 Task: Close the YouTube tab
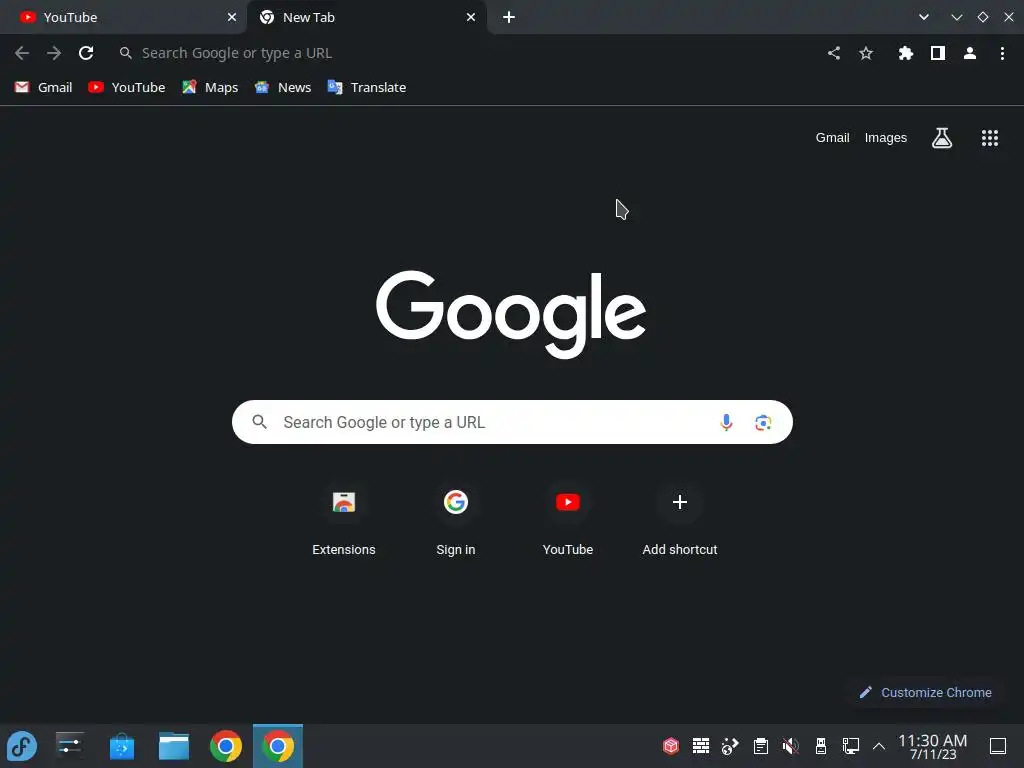pos(232,18)
